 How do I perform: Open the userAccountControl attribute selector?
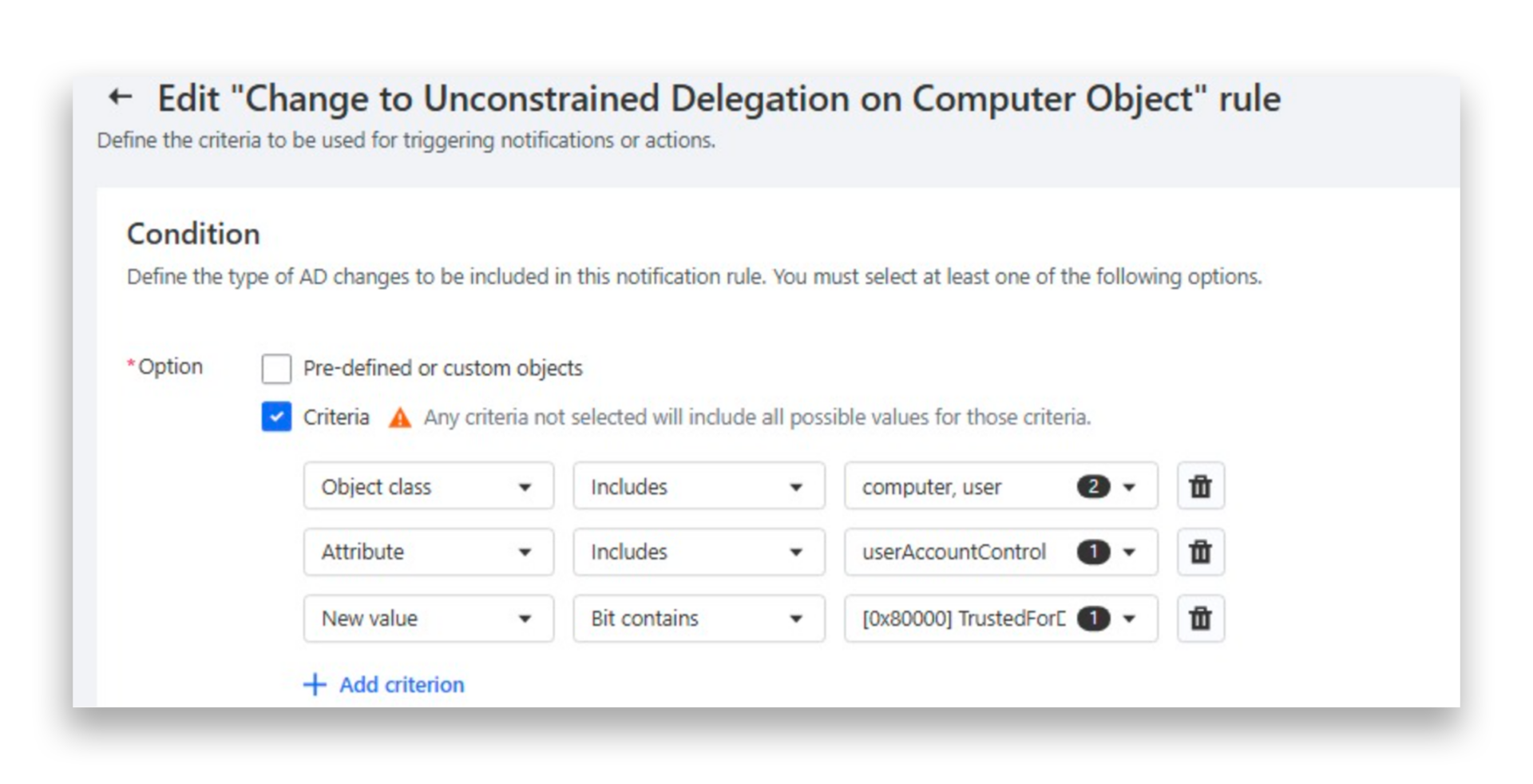[x=1130, y=552]
